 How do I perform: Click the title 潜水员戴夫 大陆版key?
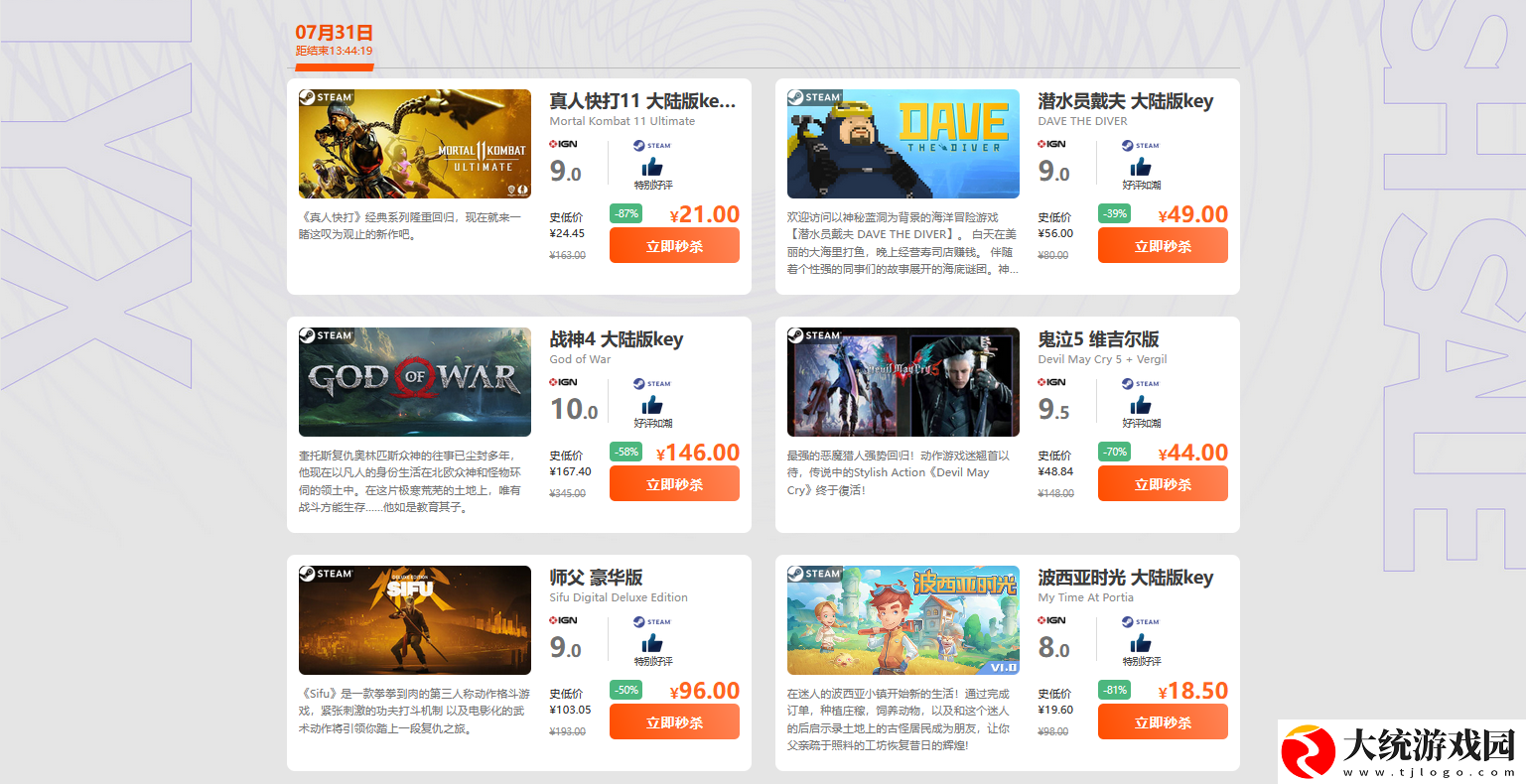click(x=1126, y=101)
